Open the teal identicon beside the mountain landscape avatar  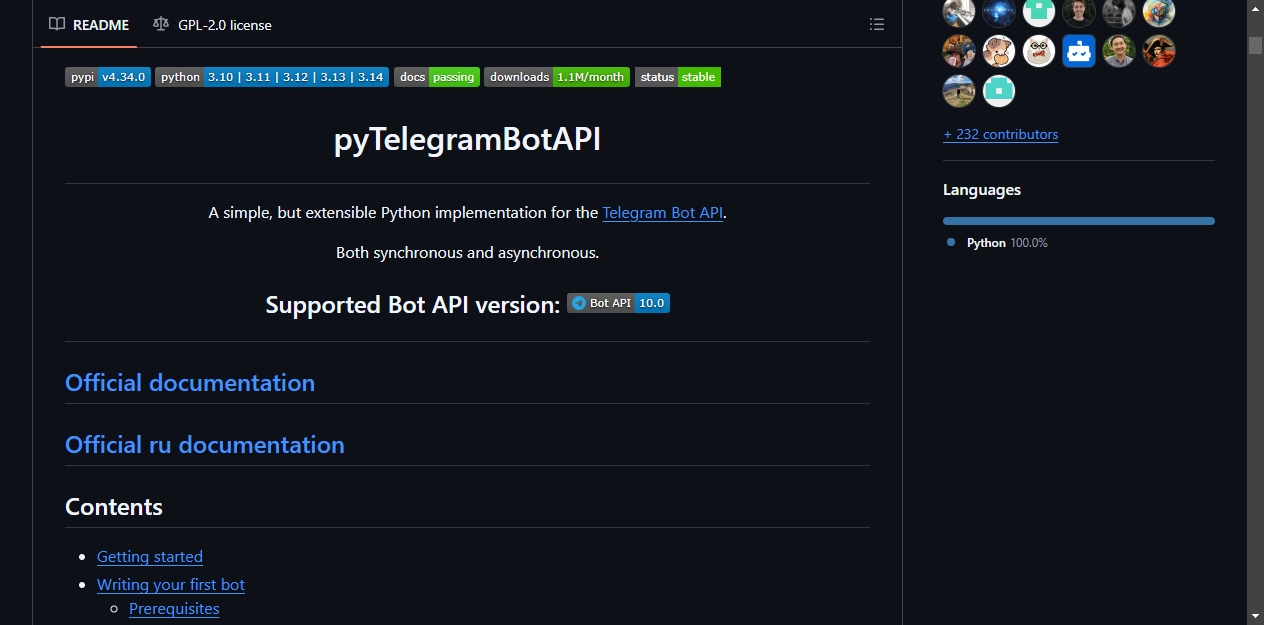[x=999, y=91]
